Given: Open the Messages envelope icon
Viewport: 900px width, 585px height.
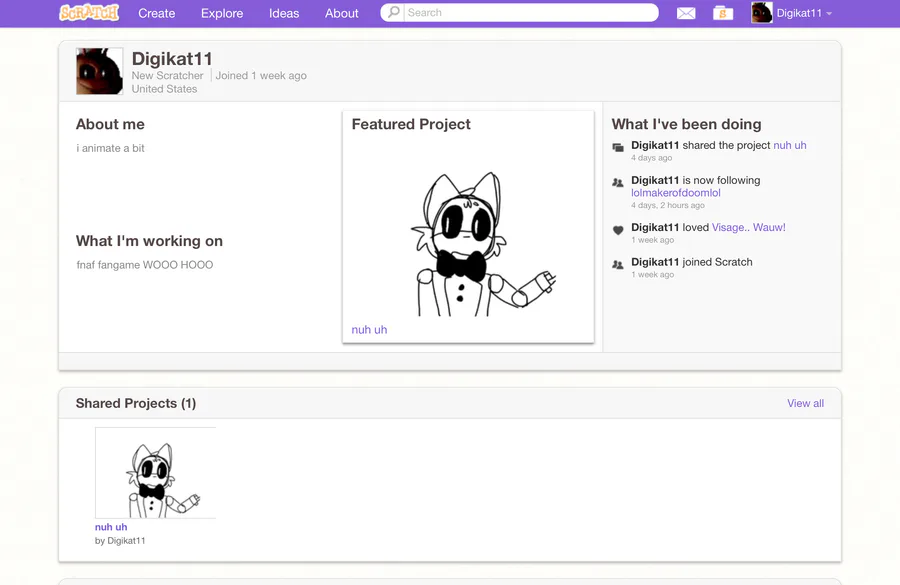Looking at the screenshot, I should click(686, 13).
